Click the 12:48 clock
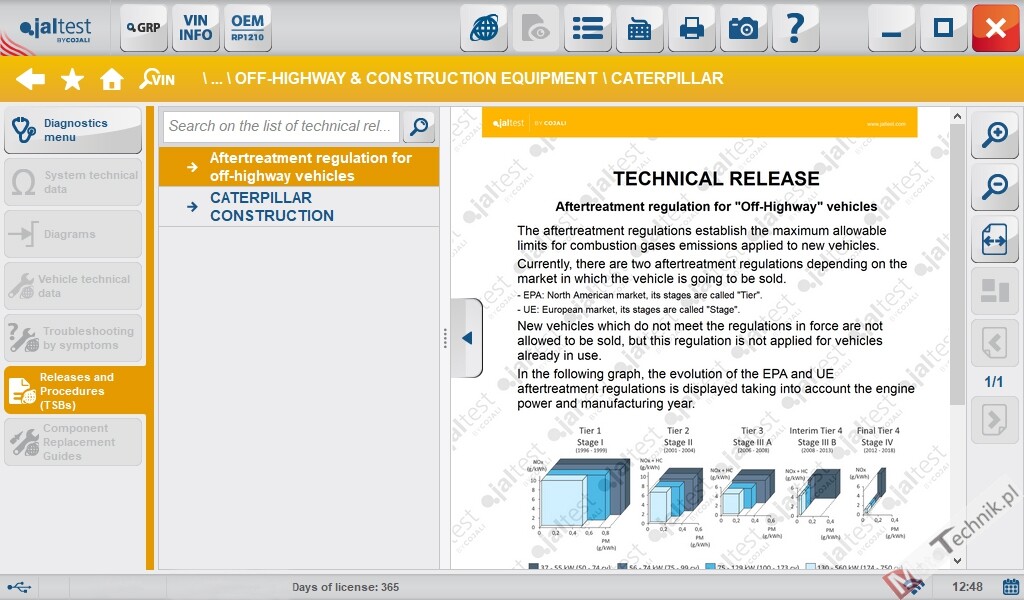The height and width of the screenshot is (600, 1024). click(x=967, y=587)
